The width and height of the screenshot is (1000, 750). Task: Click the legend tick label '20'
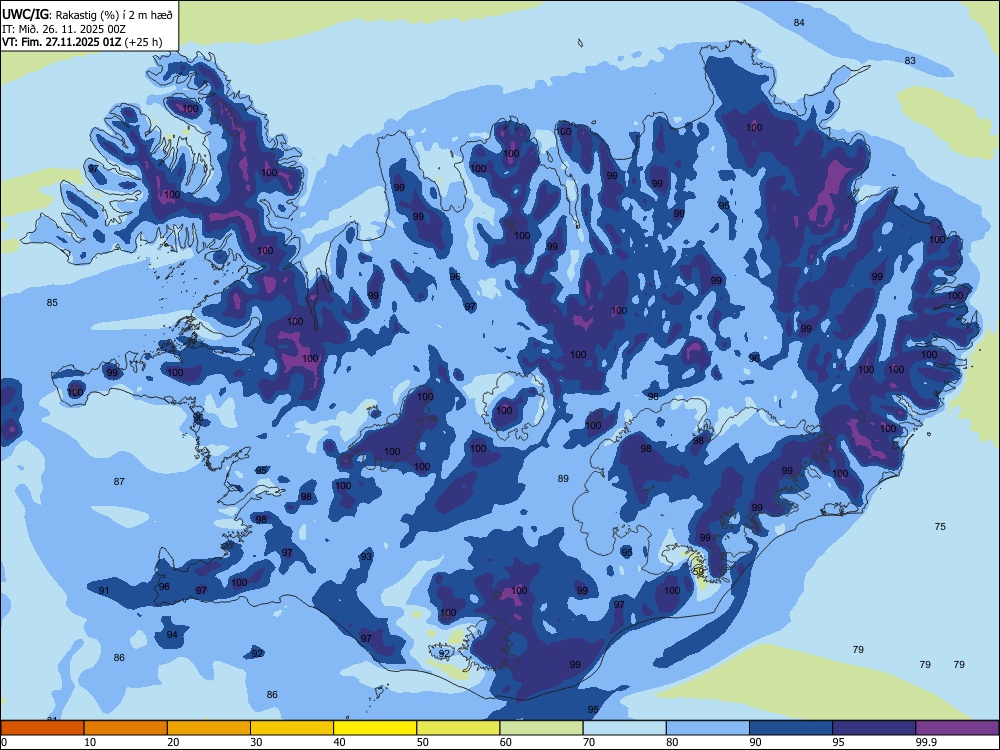tap(173, 742)
